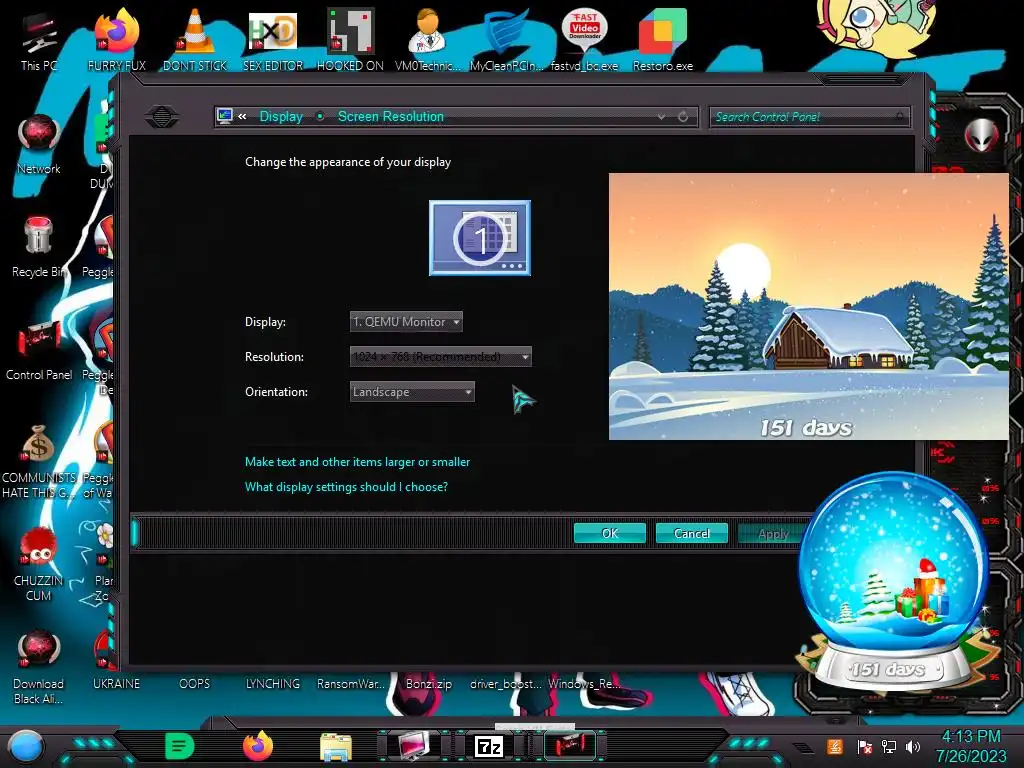Switch to 7-Zip taskbar button
The image size is (1024, 768).
coord(489,746)
